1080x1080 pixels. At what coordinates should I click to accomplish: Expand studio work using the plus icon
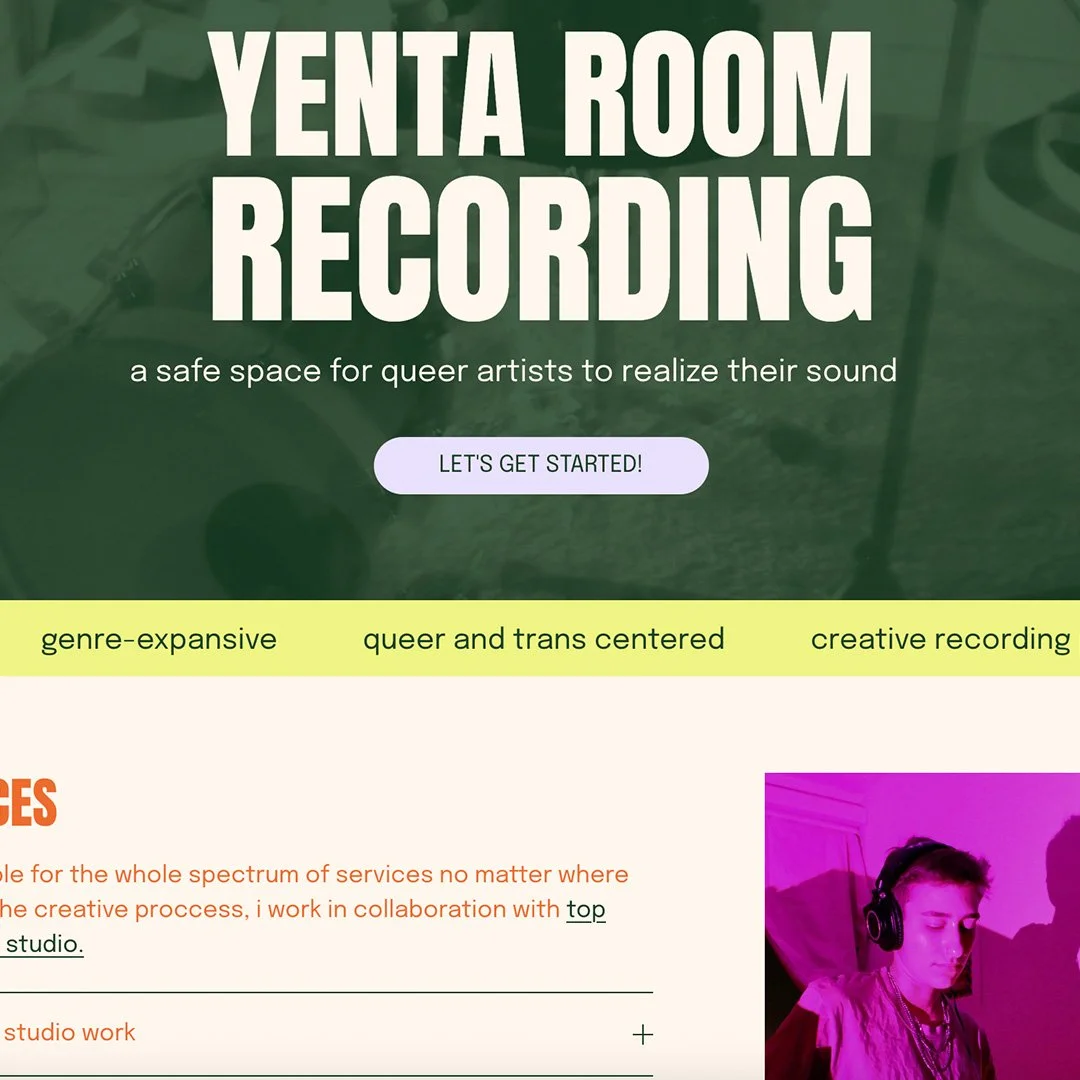point(642,1034)
